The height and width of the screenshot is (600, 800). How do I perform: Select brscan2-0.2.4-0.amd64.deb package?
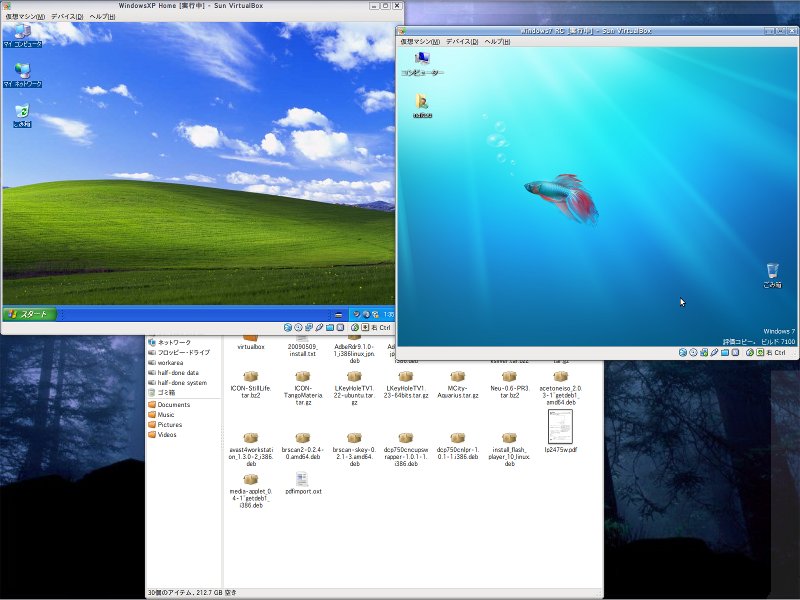pos(303,446)
